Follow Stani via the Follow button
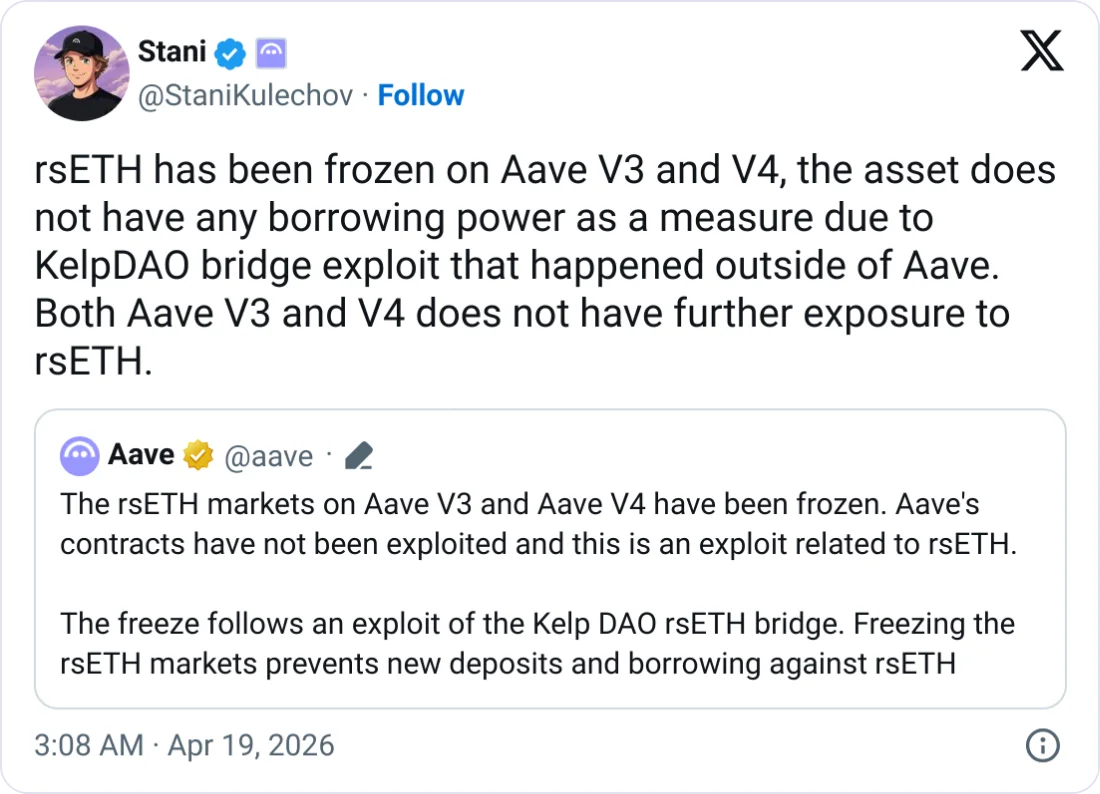 coord(421,96)
